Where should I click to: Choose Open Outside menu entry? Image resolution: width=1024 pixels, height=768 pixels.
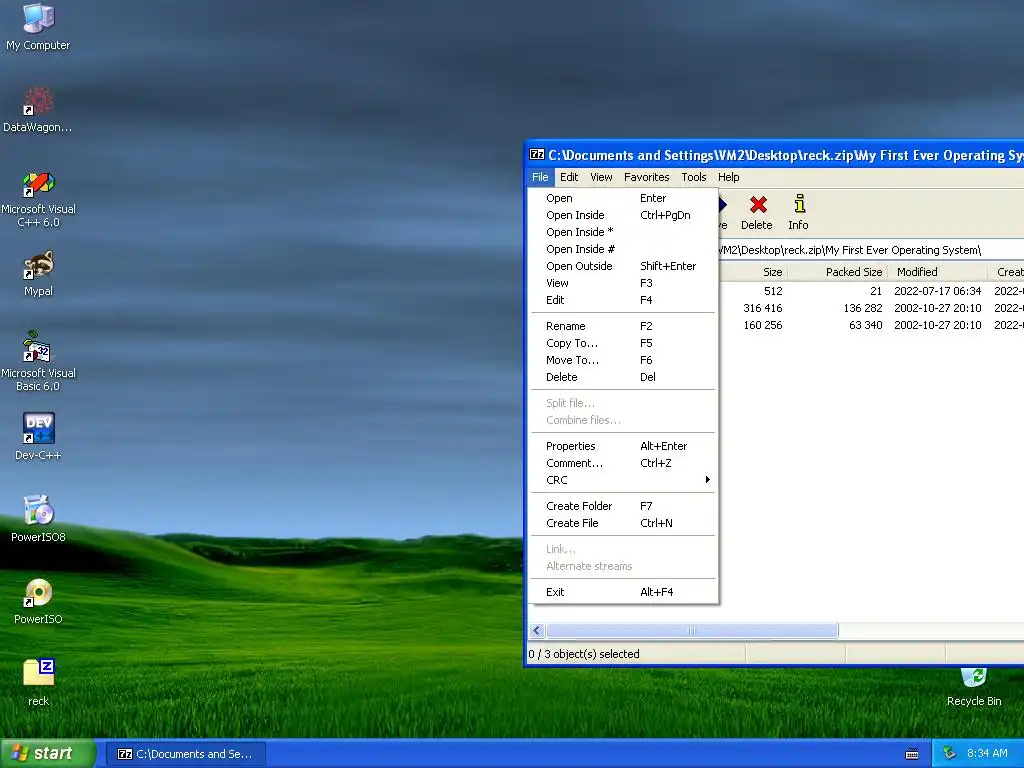click(623, 266)
